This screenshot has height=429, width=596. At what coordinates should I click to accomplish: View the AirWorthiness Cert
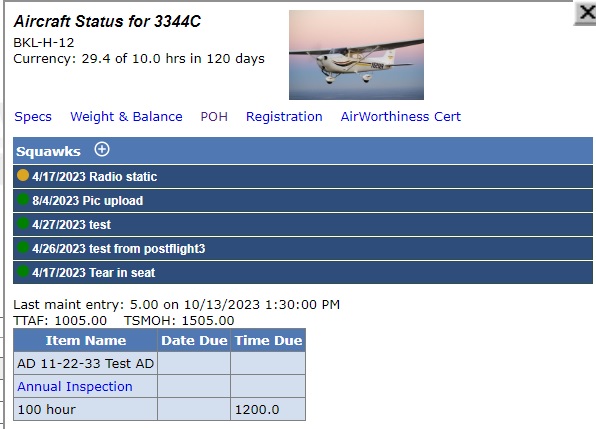point(401,117)
